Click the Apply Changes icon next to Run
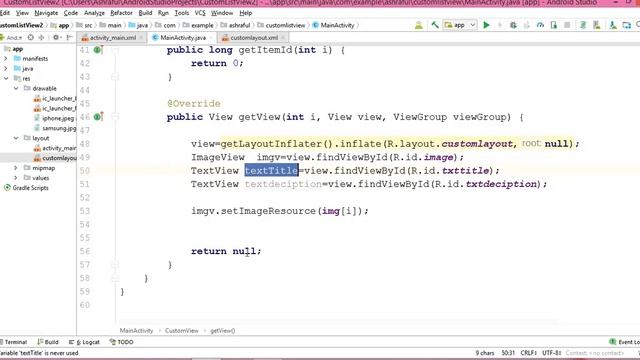Viewport: 640px width, 360px height. (x=500, y=25)
